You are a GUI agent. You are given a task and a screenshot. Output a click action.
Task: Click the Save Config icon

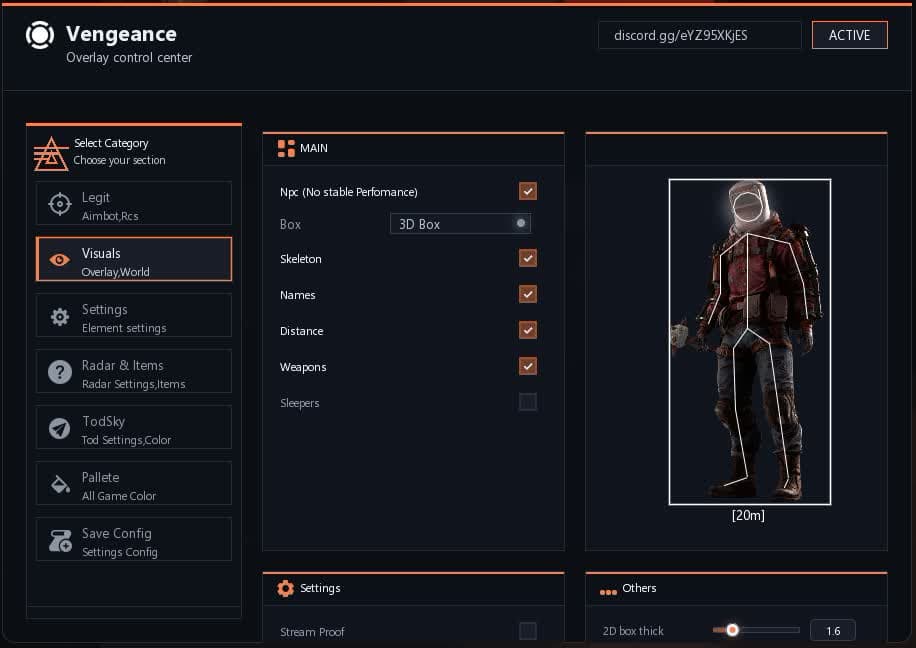60,541
